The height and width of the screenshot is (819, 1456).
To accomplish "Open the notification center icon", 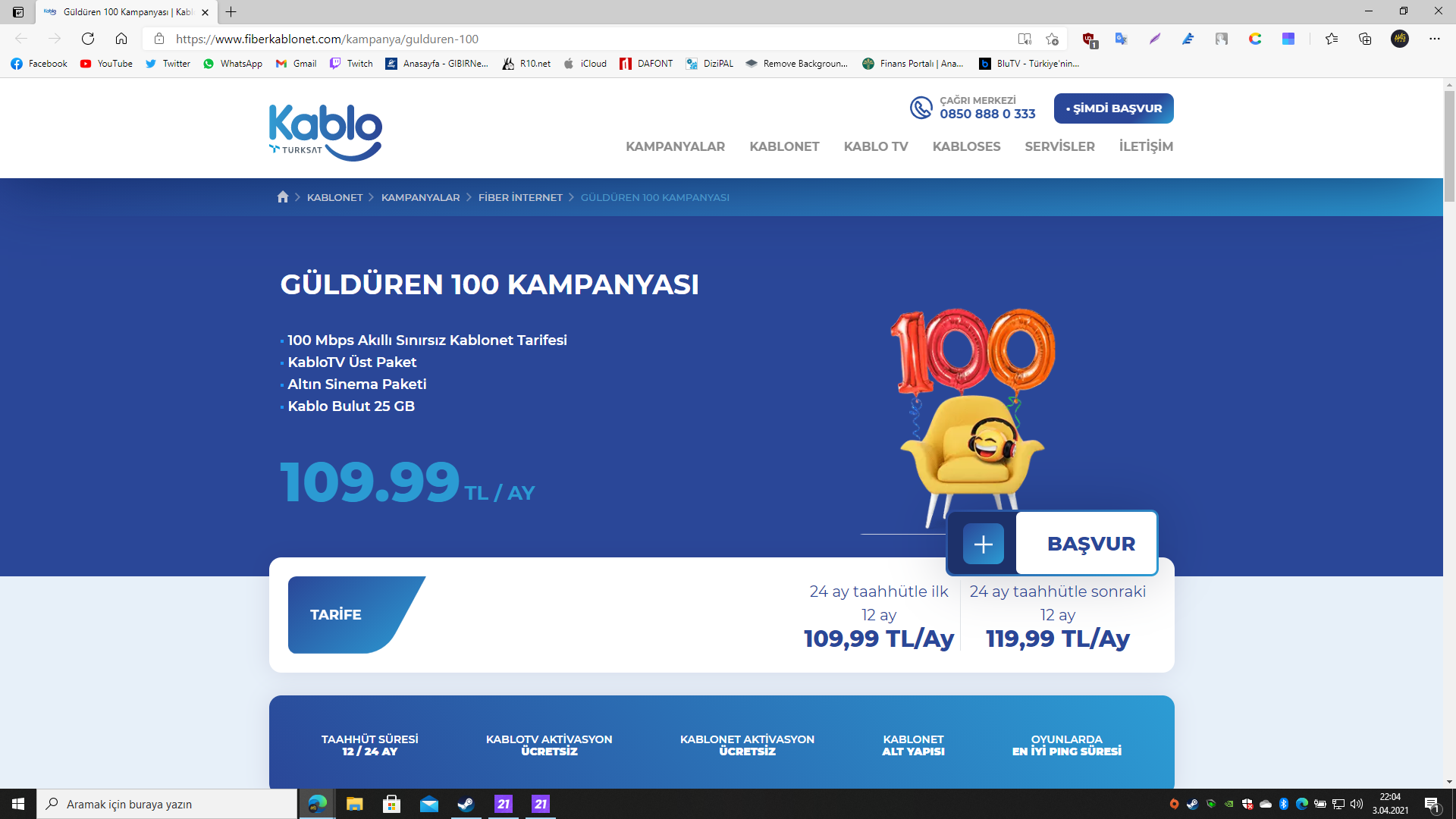I will 1432,804.
